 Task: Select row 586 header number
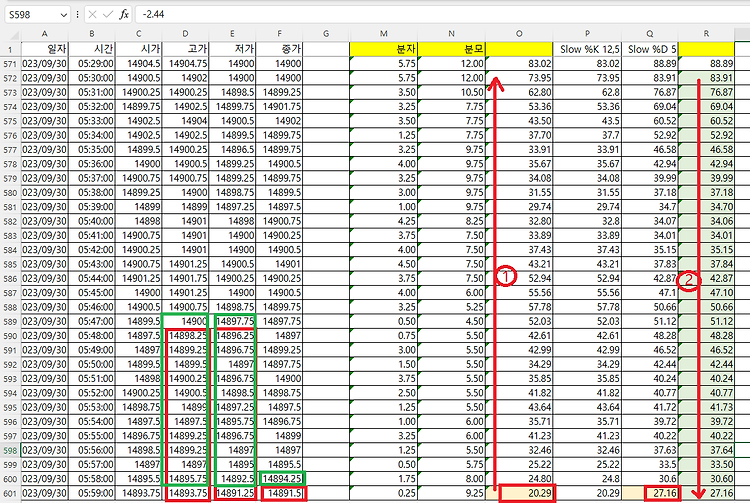pos(10,279)
